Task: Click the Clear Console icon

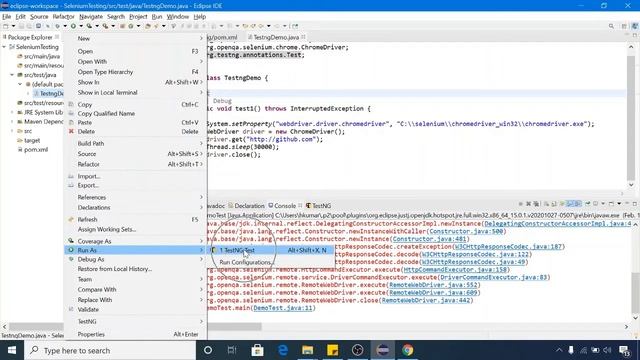Action: click(x=547, y=203)
